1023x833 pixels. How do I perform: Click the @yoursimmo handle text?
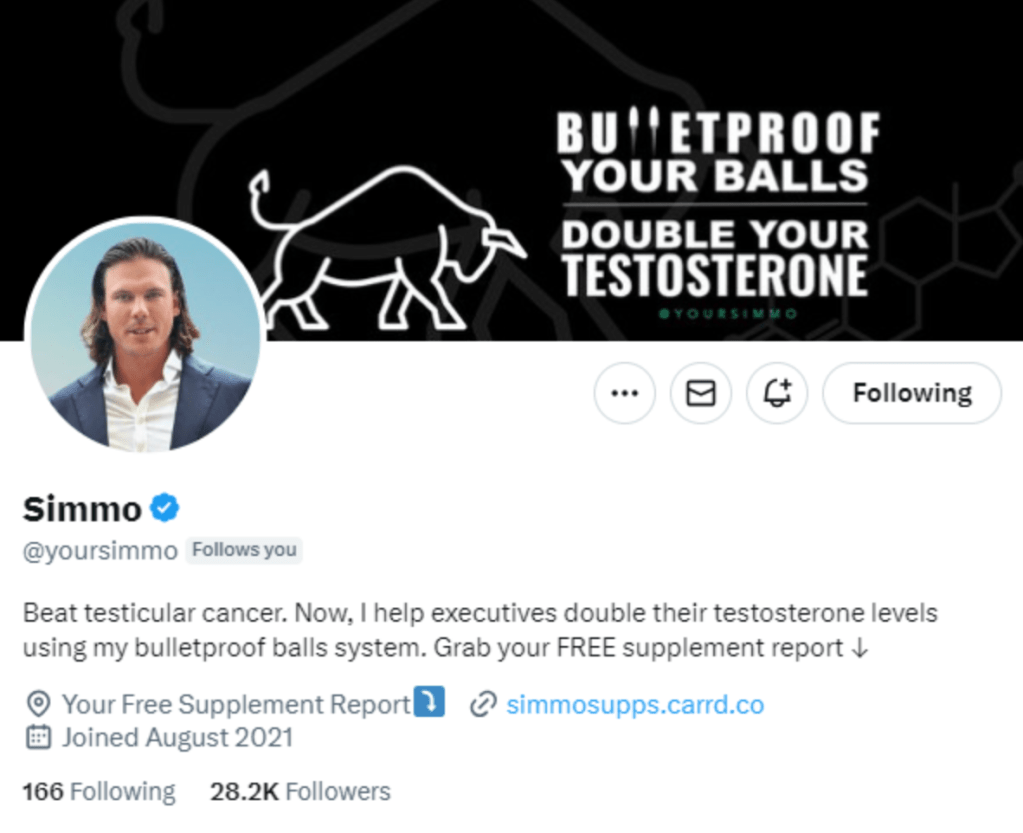(x=100, y=550)
